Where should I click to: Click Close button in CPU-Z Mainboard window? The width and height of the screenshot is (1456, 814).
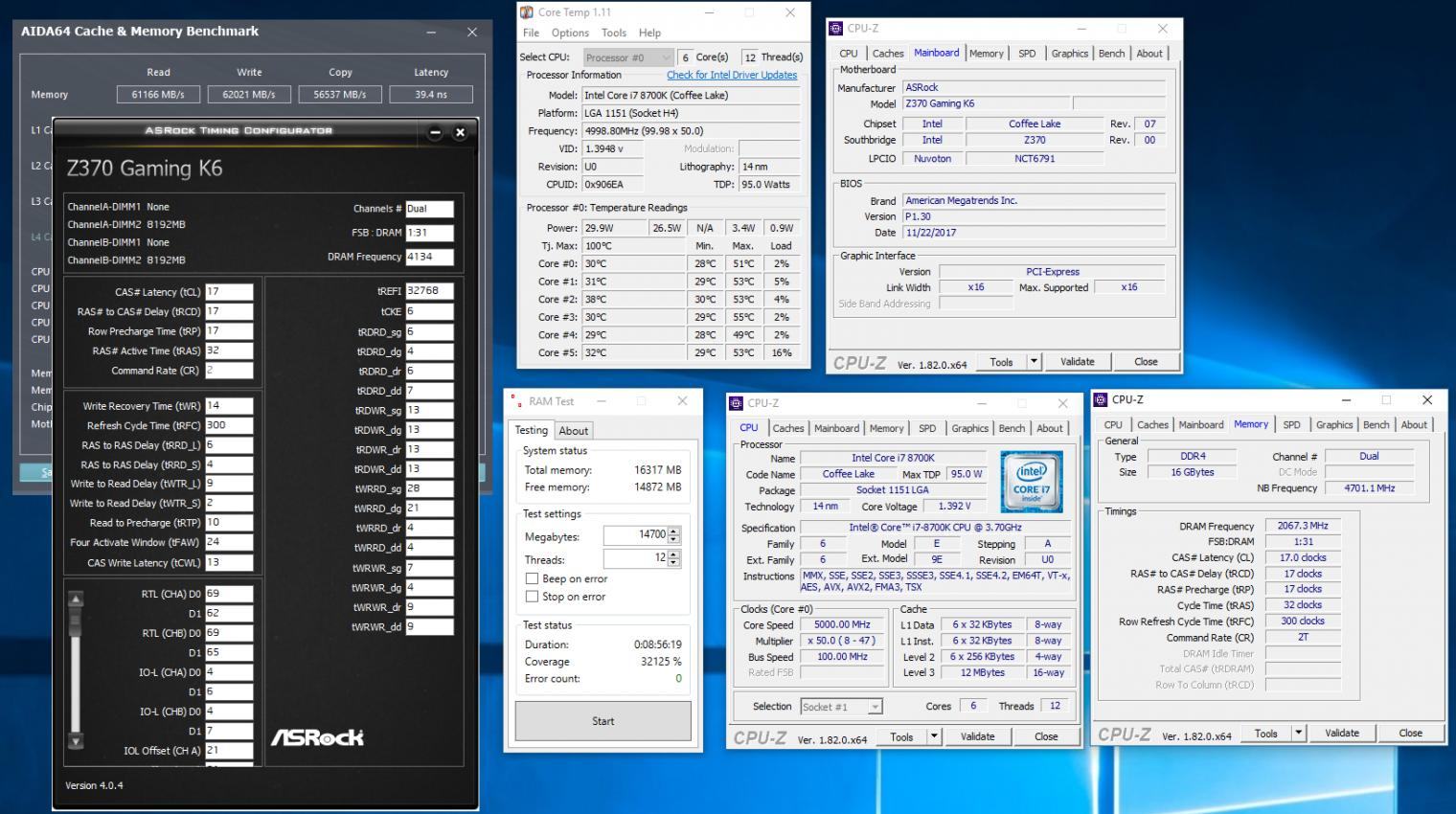click(1146, 362)
